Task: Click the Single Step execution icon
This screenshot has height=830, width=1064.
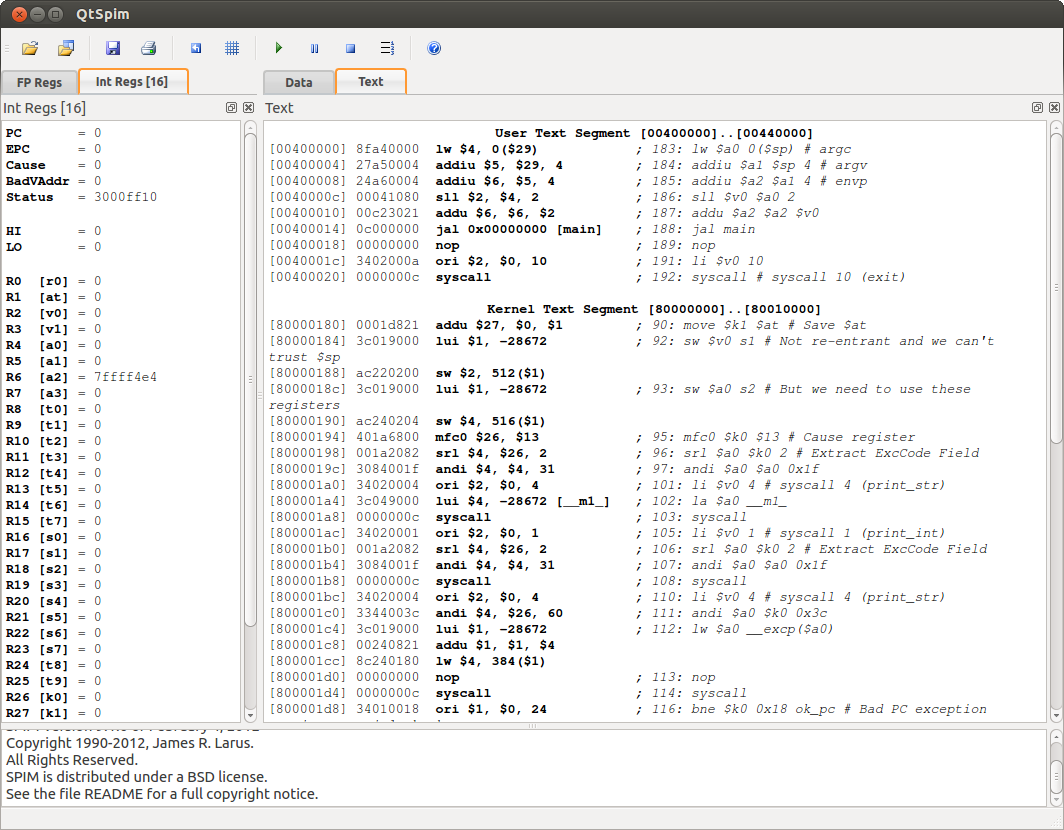Action: point(388,47)
